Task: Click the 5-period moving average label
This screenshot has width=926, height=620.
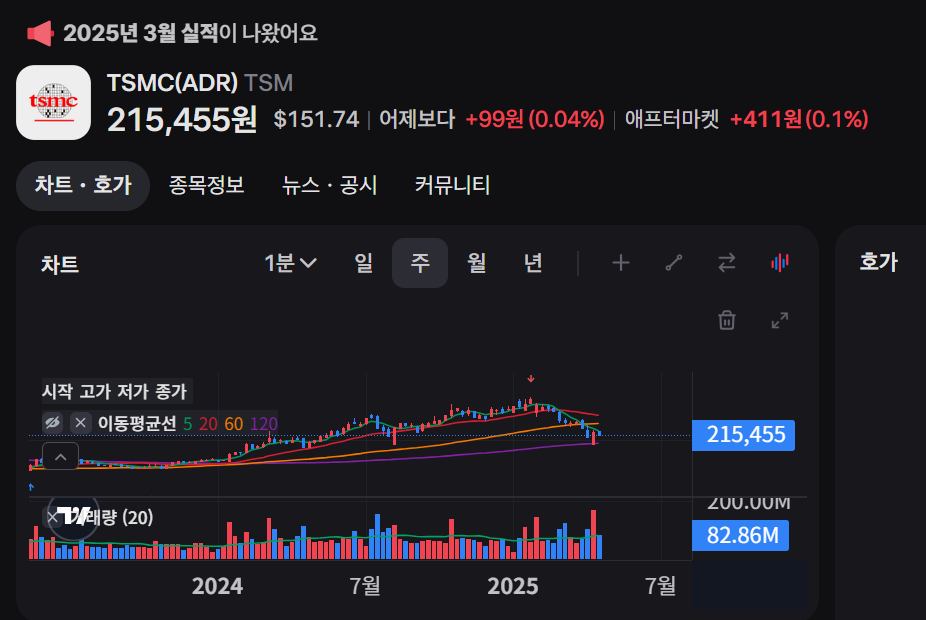Action: pos(188,423)
